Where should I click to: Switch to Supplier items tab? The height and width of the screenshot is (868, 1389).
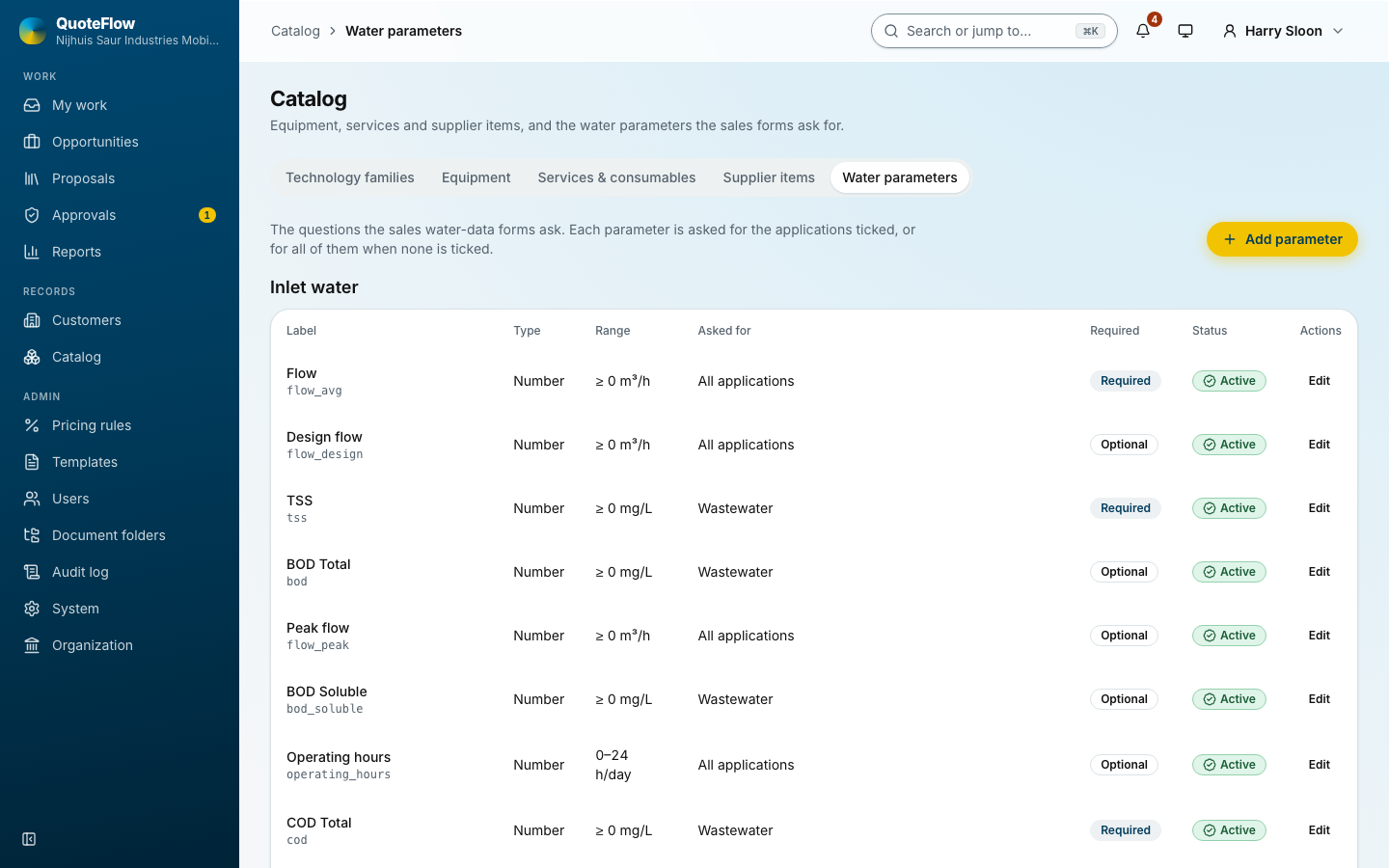pos(769,177)
